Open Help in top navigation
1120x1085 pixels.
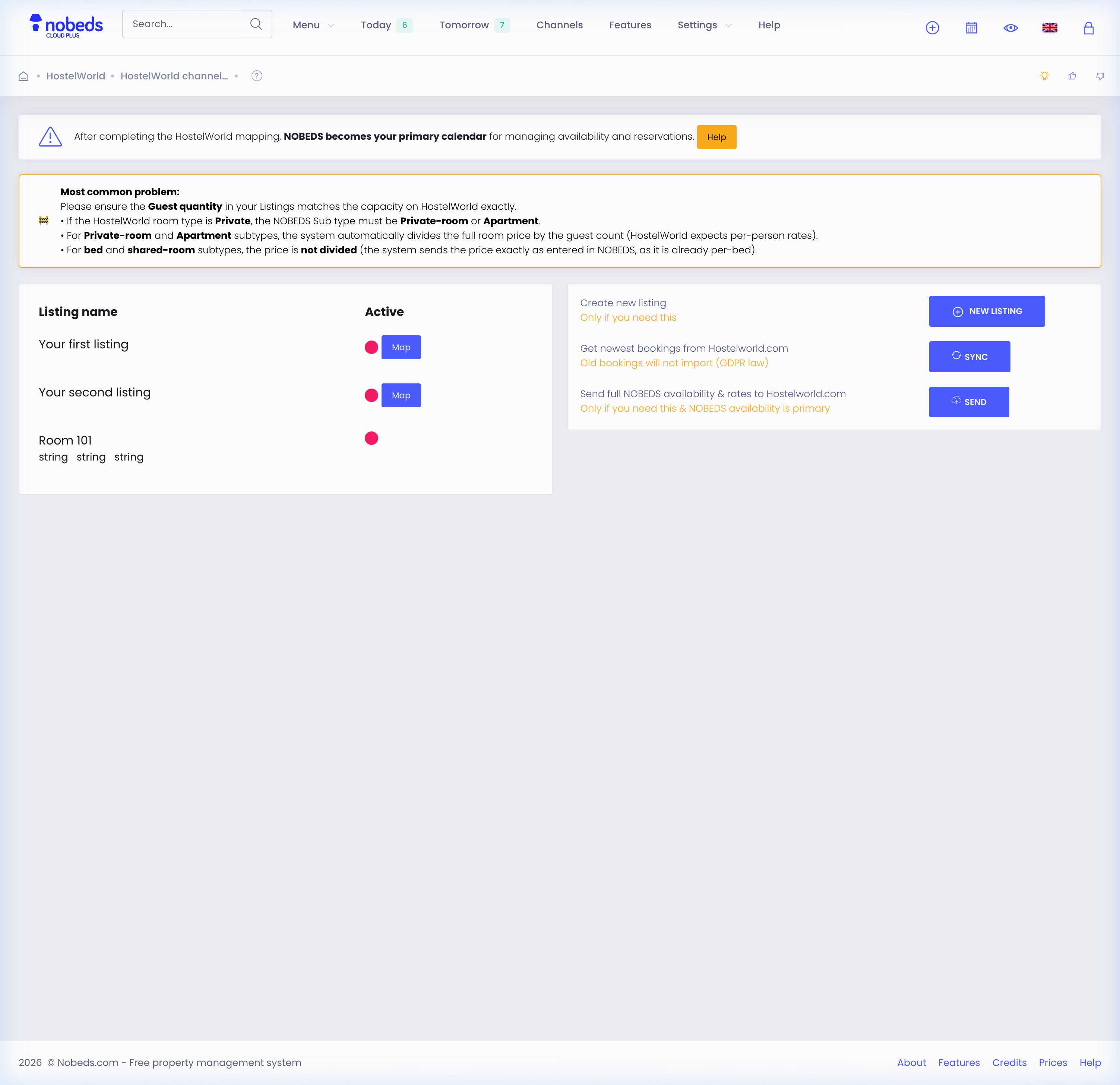pos(769,25)
